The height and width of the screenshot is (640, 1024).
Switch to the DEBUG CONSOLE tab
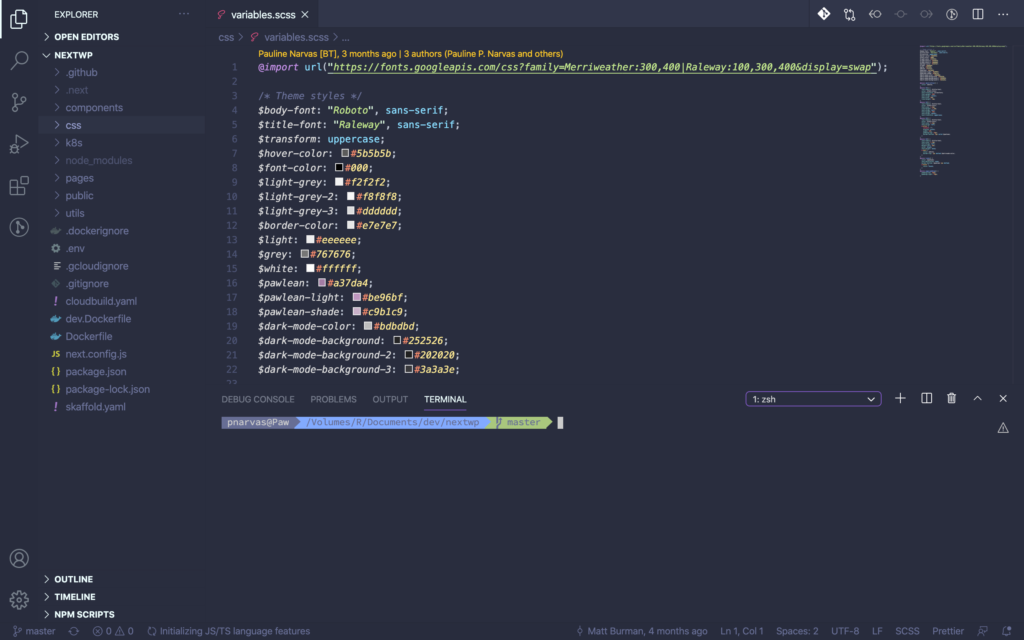click(x=258, y=399)
